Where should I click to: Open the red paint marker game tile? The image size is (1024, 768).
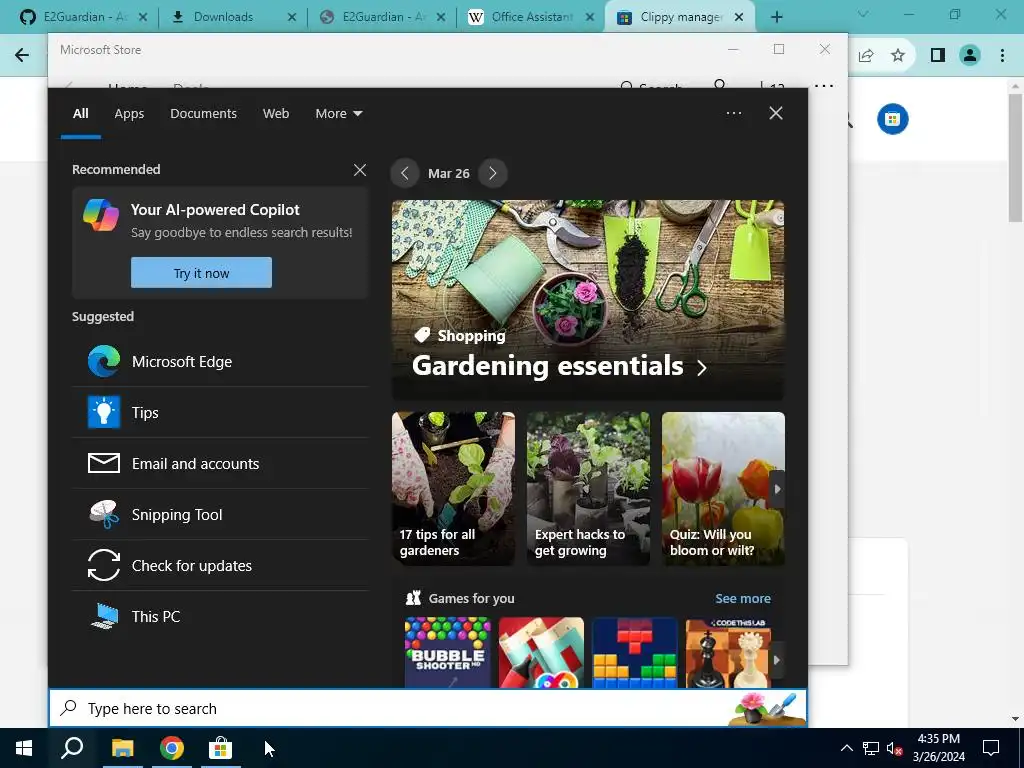point(541,653)
